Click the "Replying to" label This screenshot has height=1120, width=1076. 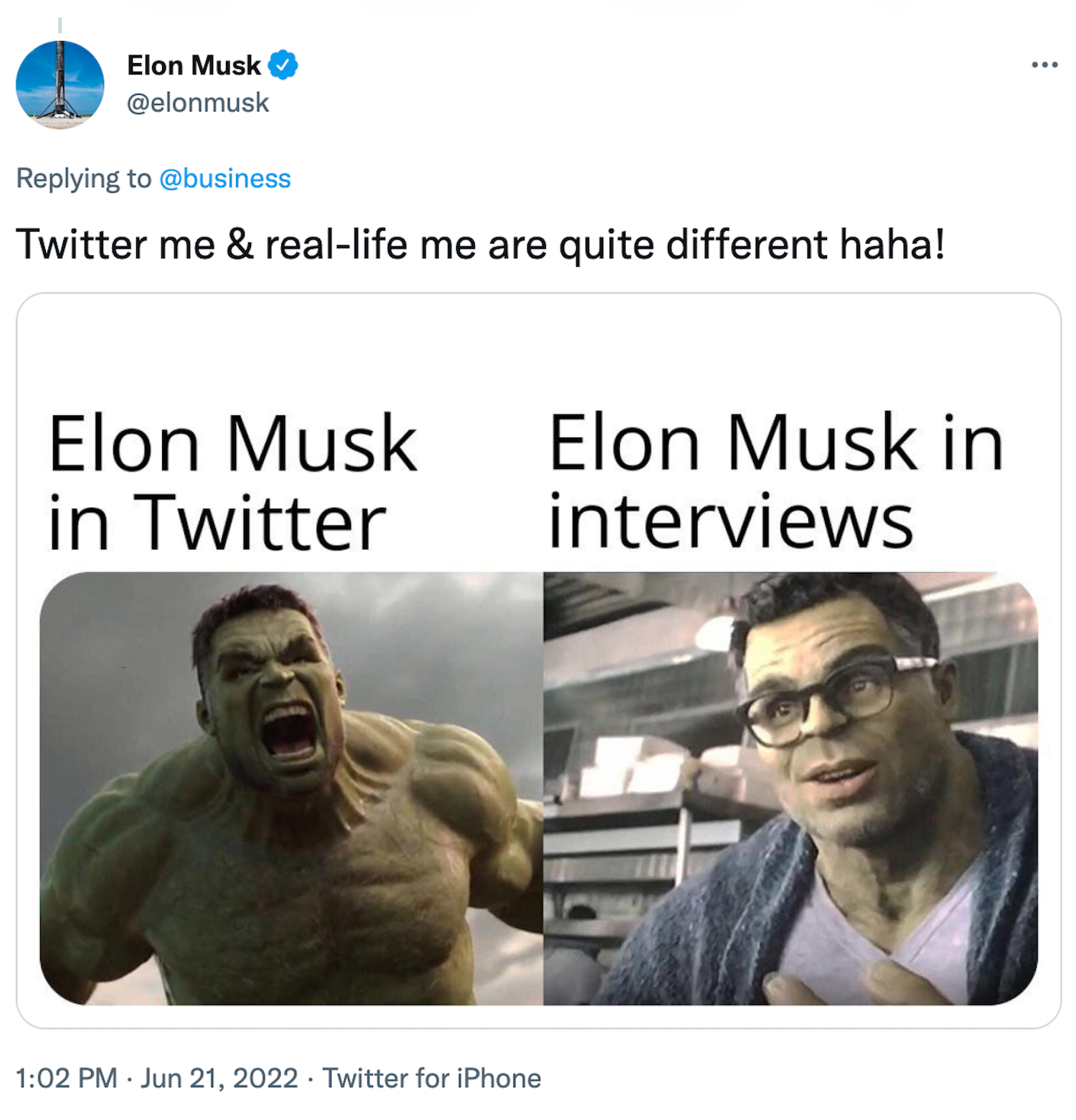tap(84, 179)
